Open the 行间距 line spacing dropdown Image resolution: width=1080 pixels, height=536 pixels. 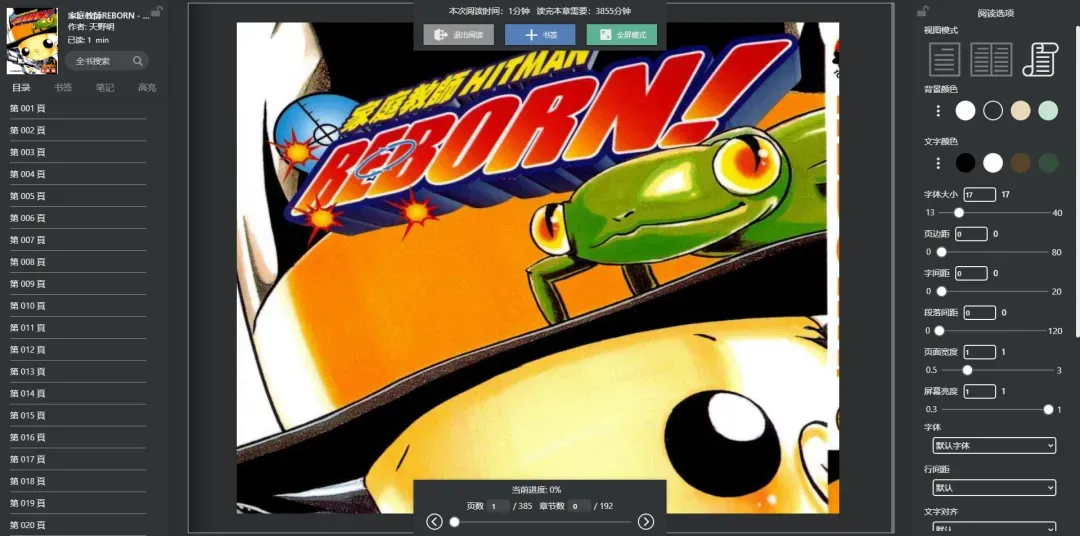(994, 488)
